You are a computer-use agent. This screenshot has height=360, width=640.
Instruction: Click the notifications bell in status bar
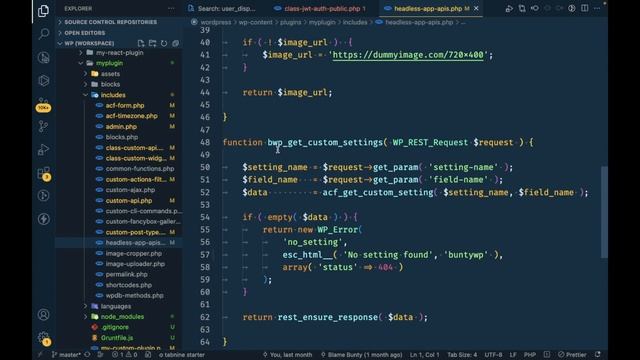click(598, 355)
